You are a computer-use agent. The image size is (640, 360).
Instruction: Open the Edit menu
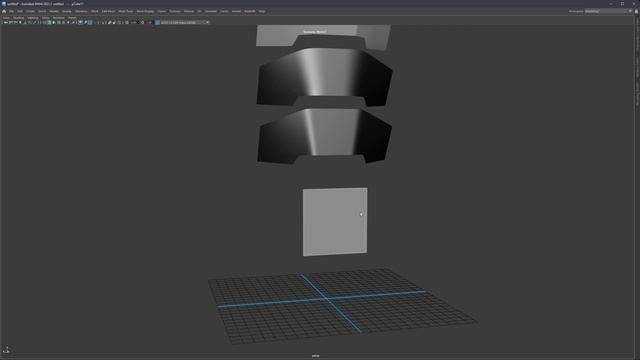pyautogui.click(x=20, y=11)
